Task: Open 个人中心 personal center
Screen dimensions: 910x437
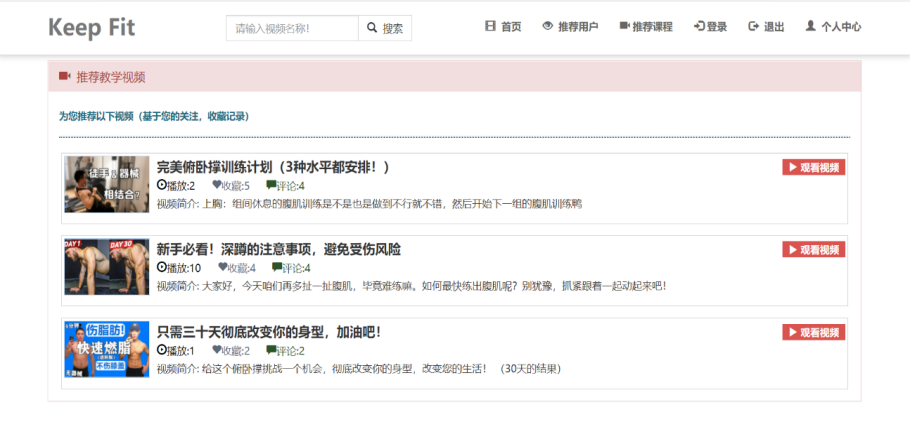Action: click(833, 27)
